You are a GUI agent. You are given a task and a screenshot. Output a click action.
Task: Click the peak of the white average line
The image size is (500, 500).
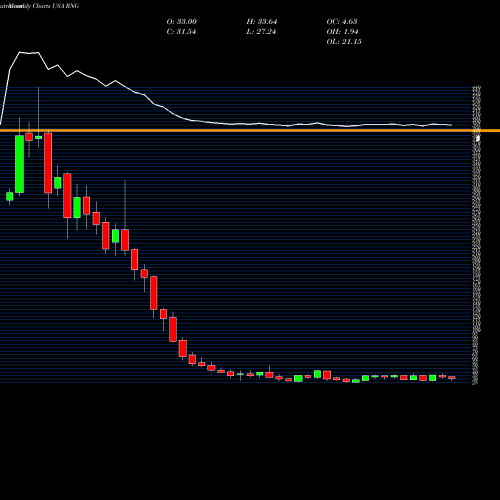[x=20, y=52]
